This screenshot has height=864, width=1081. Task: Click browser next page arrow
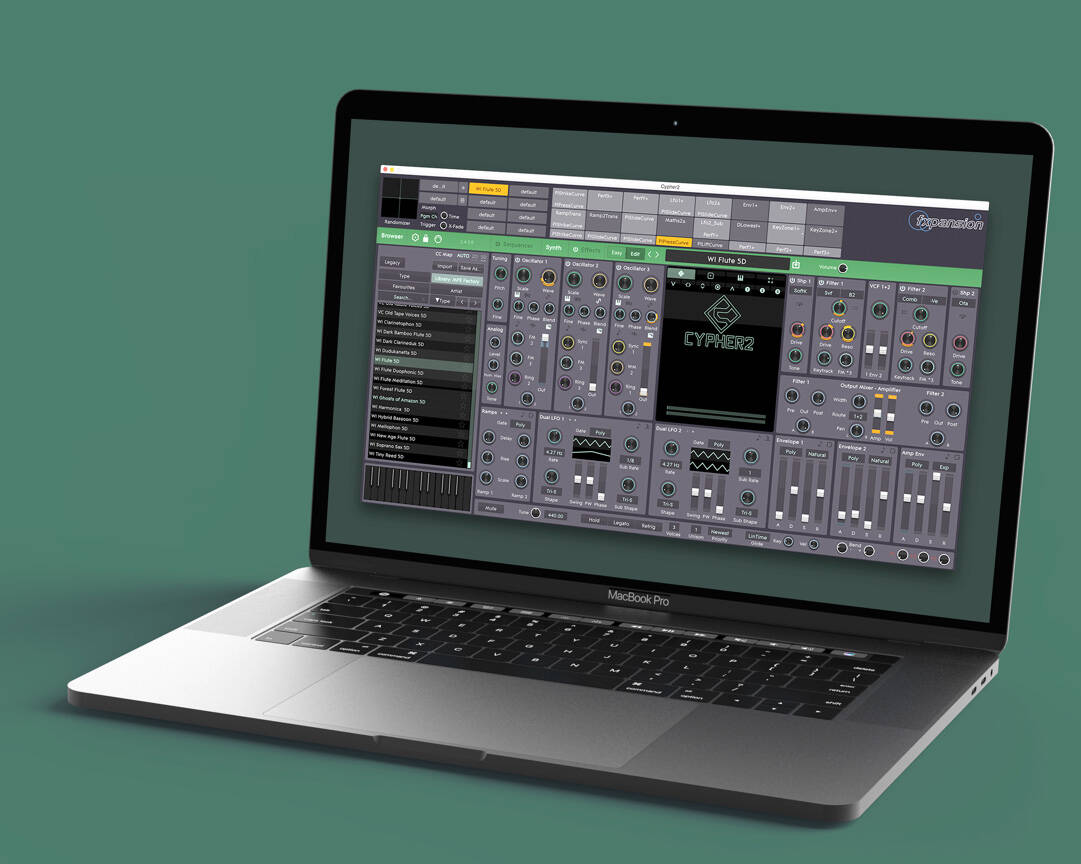(475, 303)
